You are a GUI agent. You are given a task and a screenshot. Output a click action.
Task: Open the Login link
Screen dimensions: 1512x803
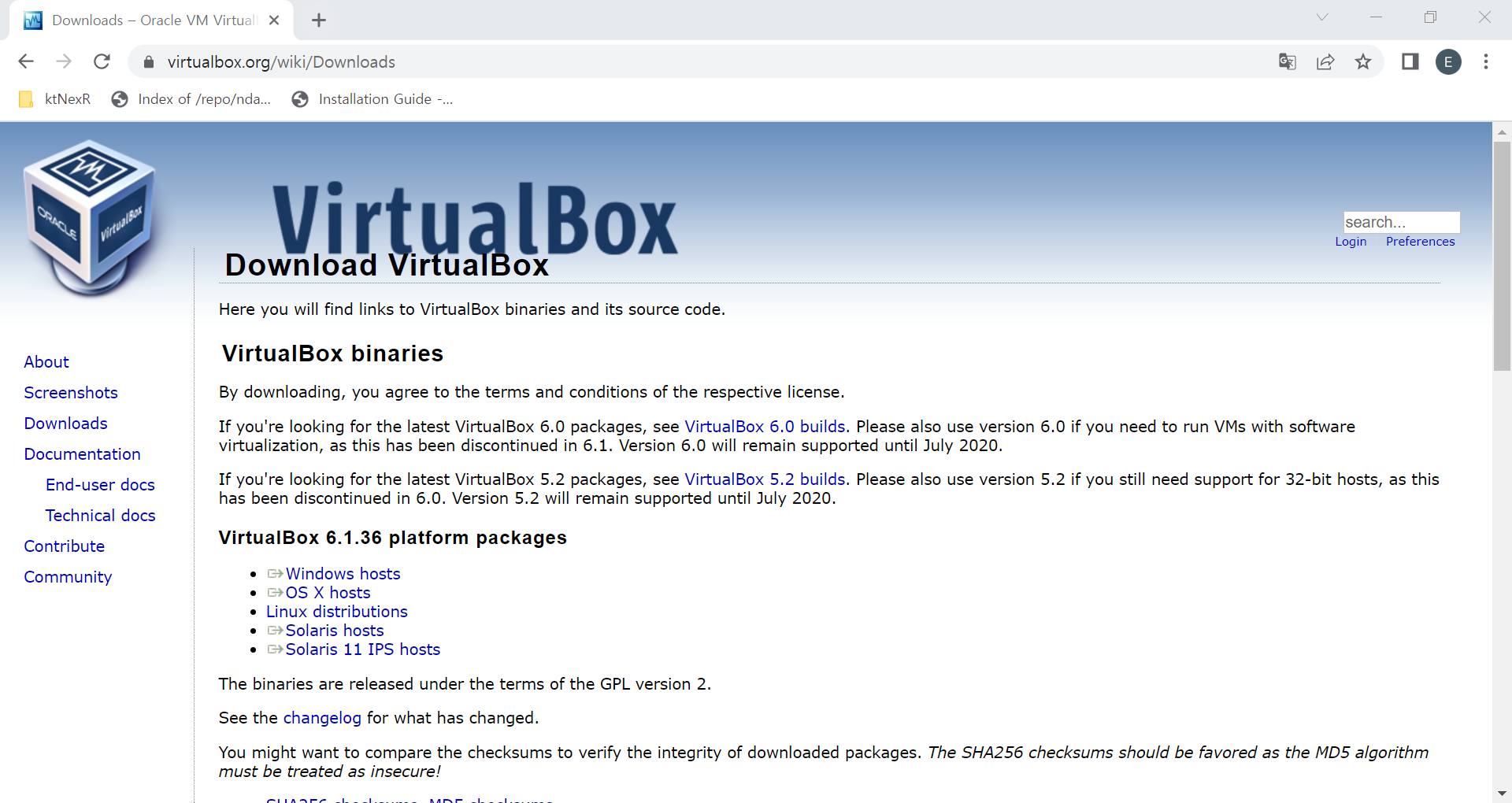click(x=1351, y=242)
